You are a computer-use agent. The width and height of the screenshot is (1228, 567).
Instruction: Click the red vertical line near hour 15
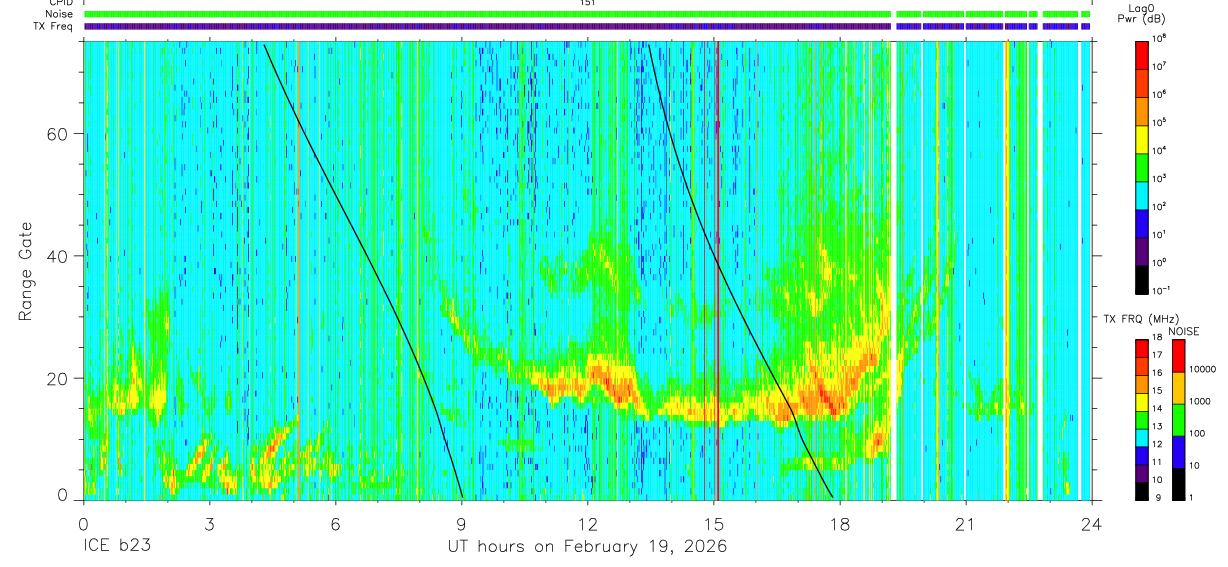point(717,270)
